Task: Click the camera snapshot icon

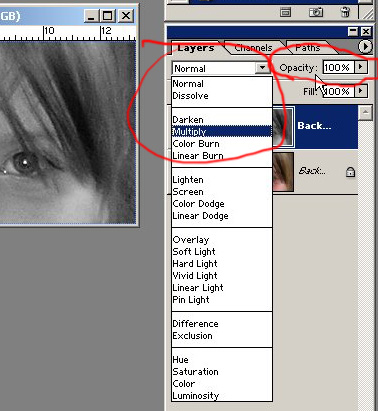Action: click(316, 13)
